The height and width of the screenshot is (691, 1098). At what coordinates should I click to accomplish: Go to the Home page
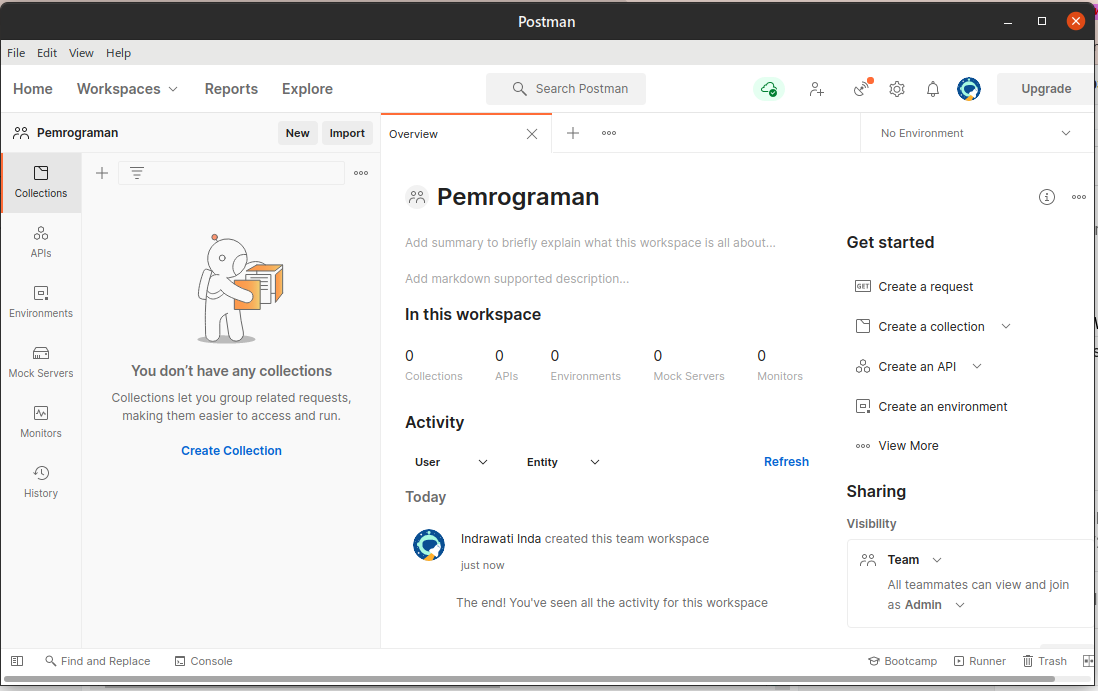(33, 89)
